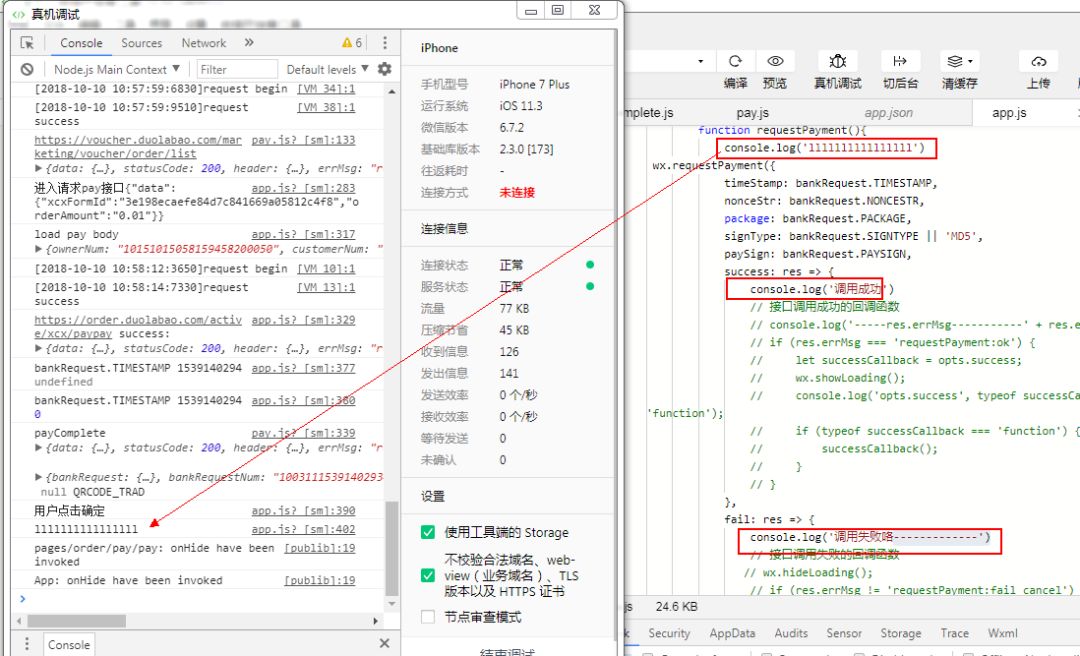Click the 预览 preview eye icon
Image resolution: width=1080 pixels, height=656 pixels.
(x=775, y=61)
